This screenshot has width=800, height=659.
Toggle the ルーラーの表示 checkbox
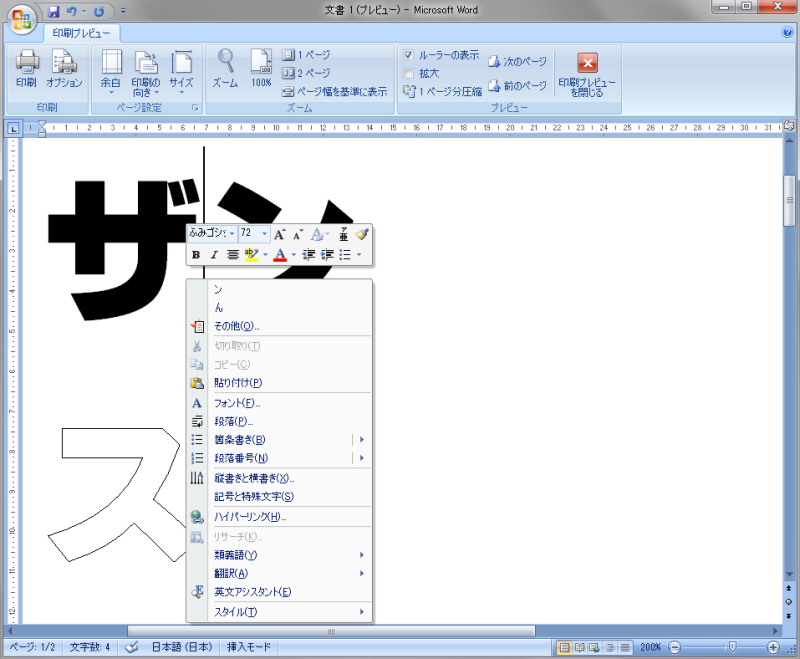409,55
